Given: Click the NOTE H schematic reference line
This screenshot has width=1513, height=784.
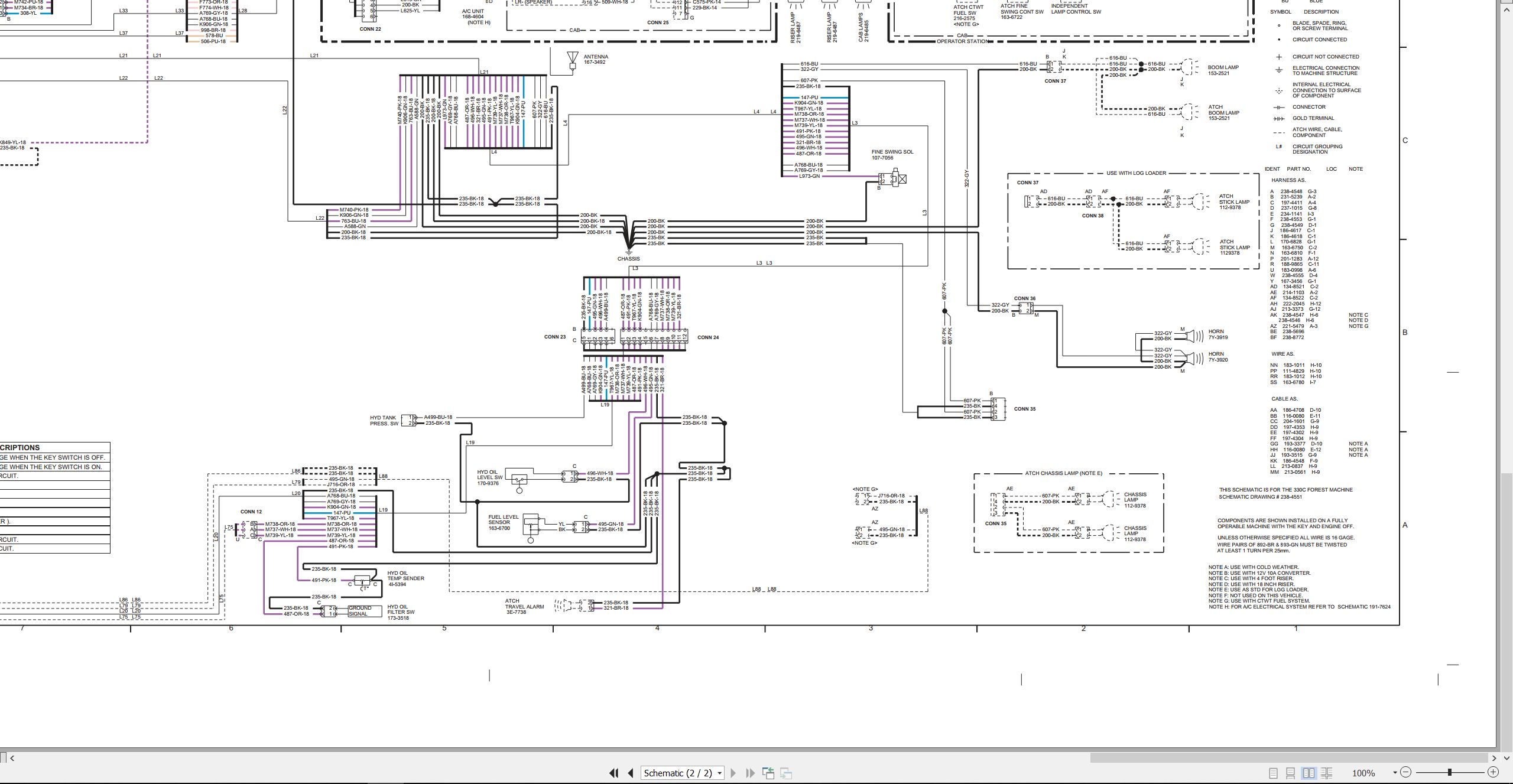Looking at the screenshot, I should point(1299,607).
